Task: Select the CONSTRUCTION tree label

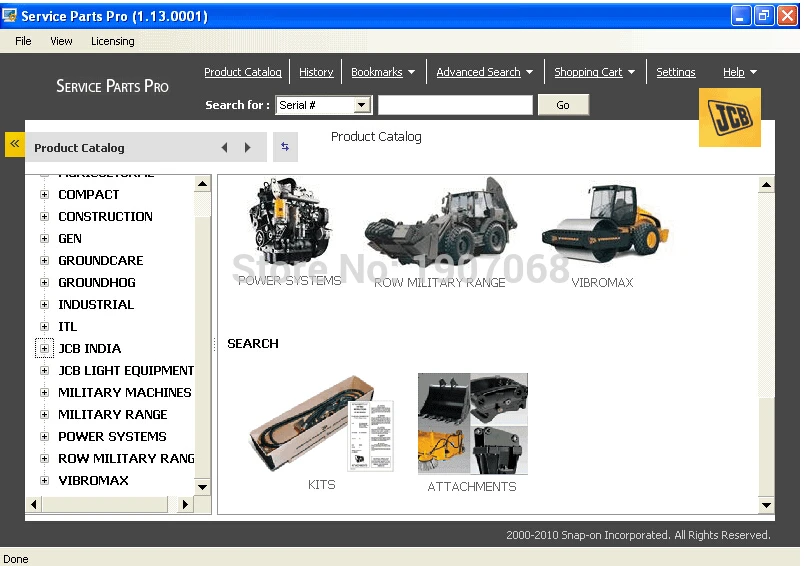Action: 106,217
